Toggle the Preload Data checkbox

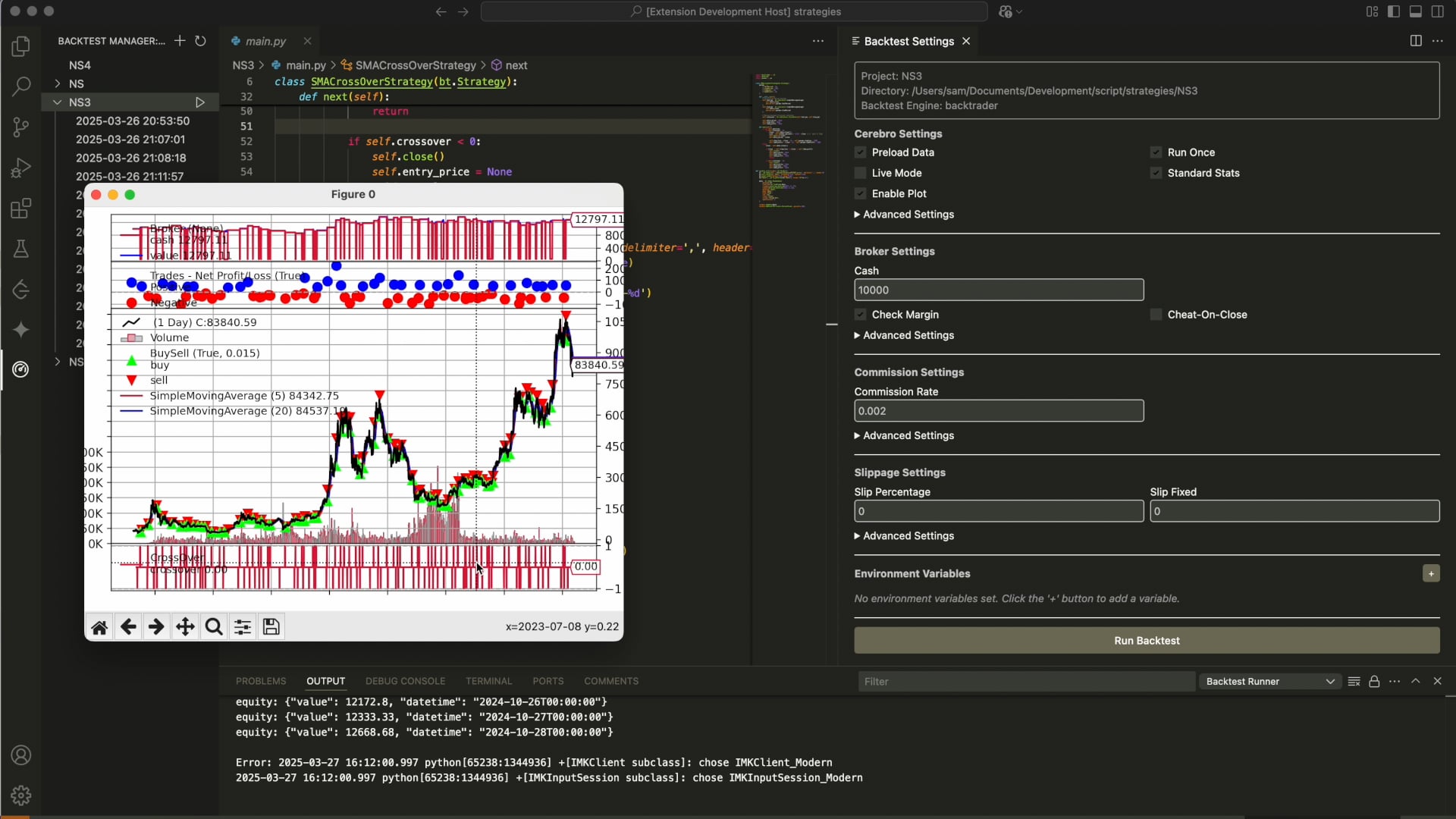860,152
